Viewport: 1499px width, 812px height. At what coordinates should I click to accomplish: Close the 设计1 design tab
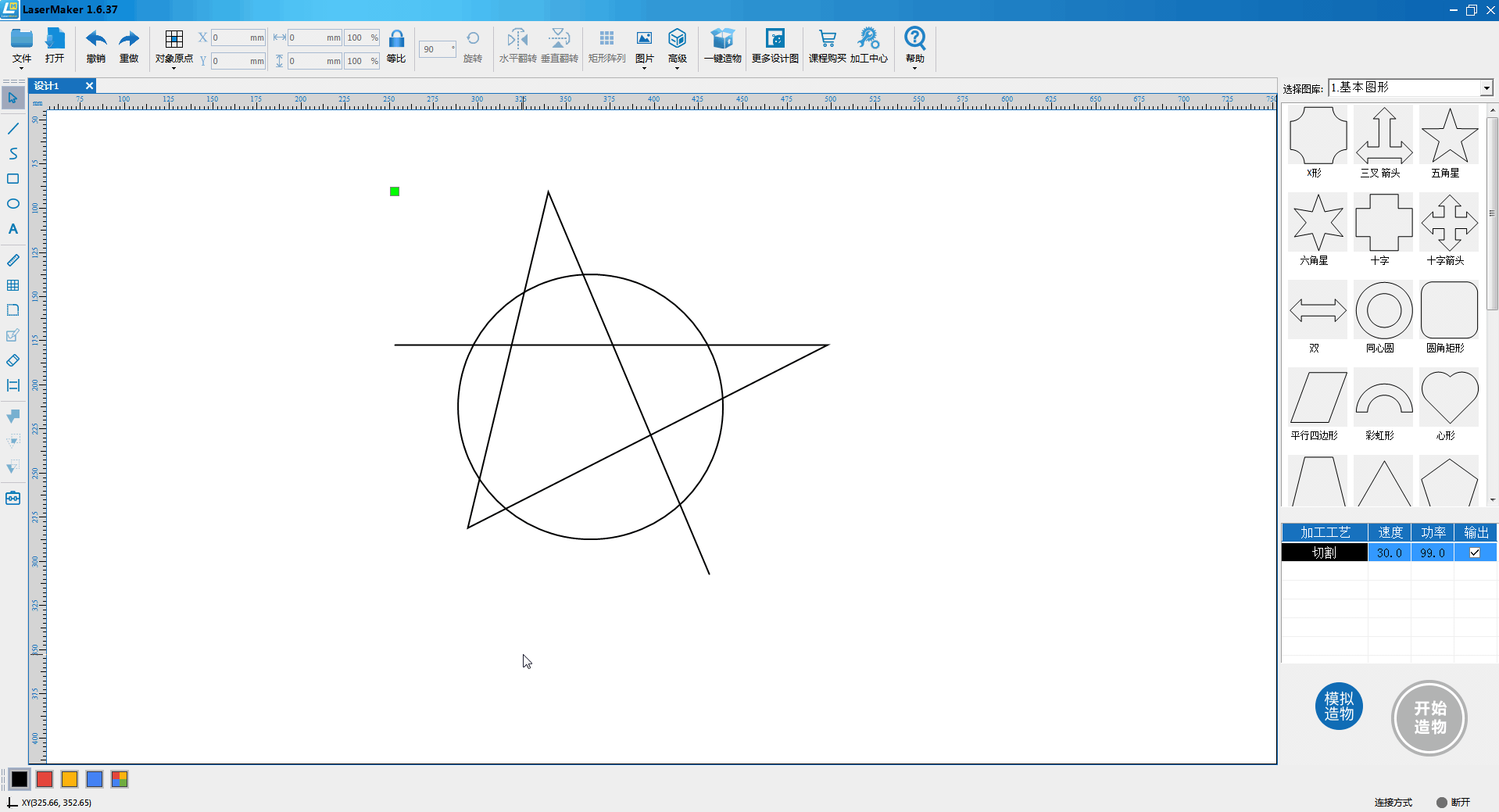pyautogui.click(x=89, y=86)
